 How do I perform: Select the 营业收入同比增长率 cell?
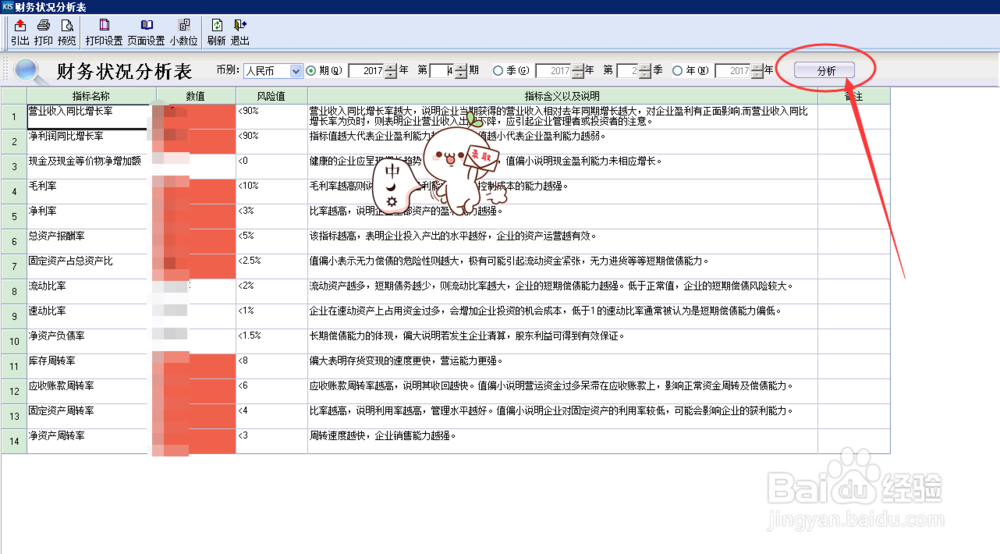click(x=89, y=117)
